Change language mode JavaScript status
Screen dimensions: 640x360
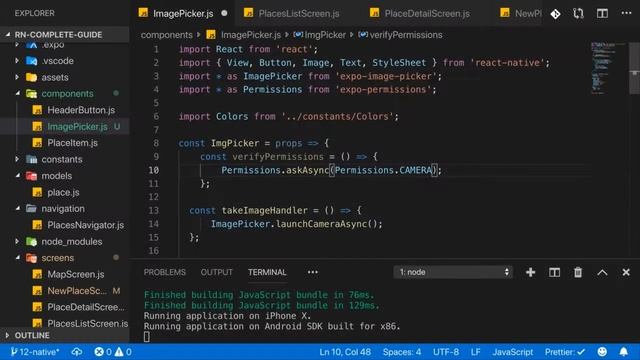[513, 352]
